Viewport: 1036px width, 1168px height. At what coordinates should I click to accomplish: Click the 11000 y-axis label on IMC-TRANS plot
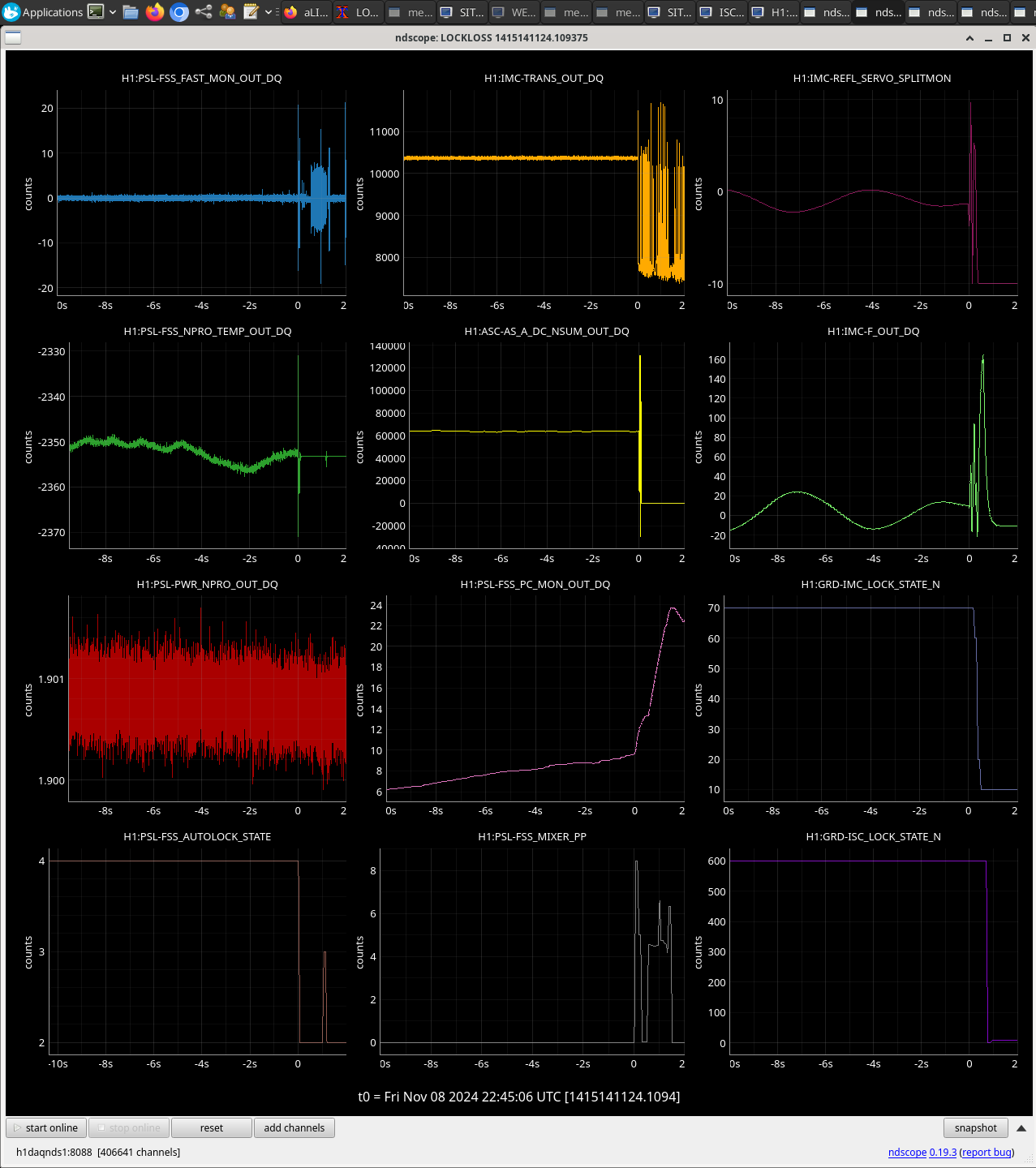pyautogui.click(x=385, y=132)
